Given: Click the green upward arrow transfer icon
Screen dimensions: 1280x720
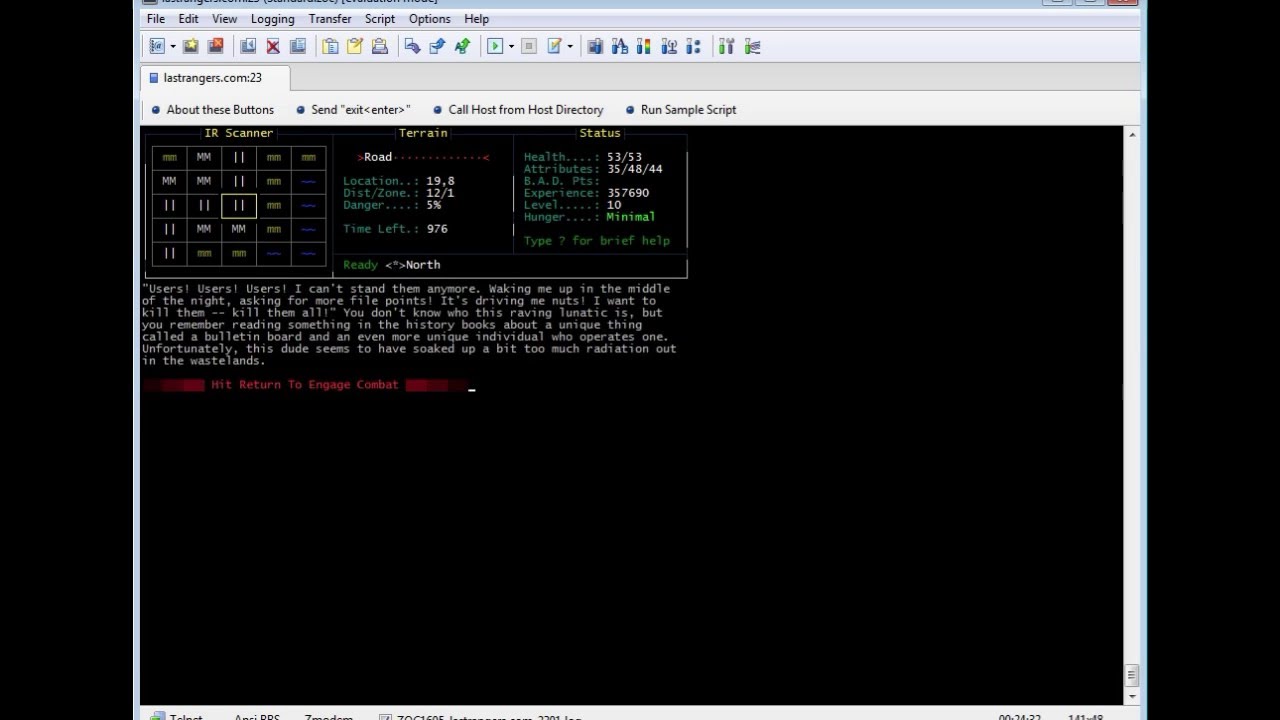Looking at the screenshot, I should pos(461,46).
